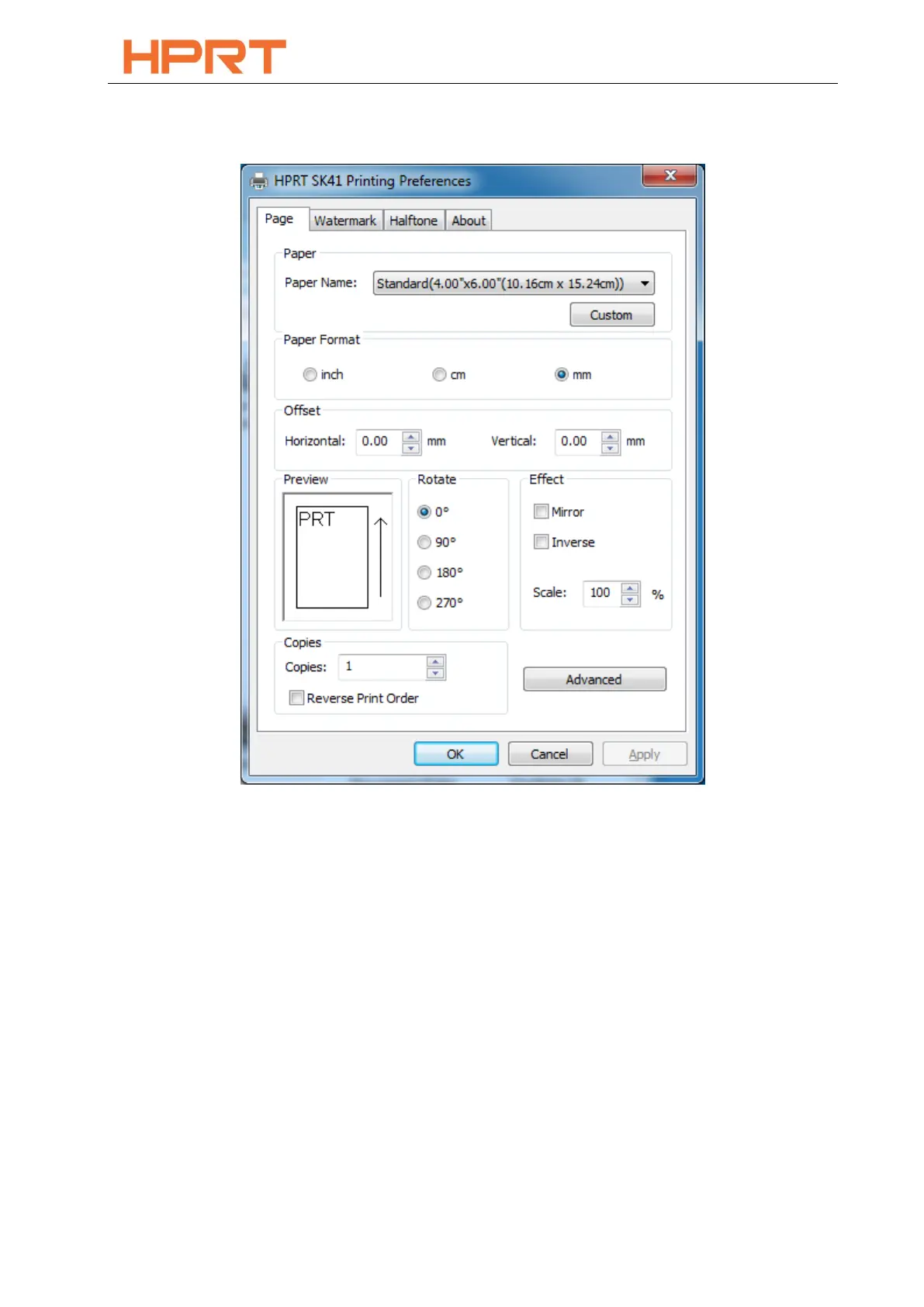Viewport: 924px width, 1307px height.
Task: Open the About tab
Action: click(469, 220)
